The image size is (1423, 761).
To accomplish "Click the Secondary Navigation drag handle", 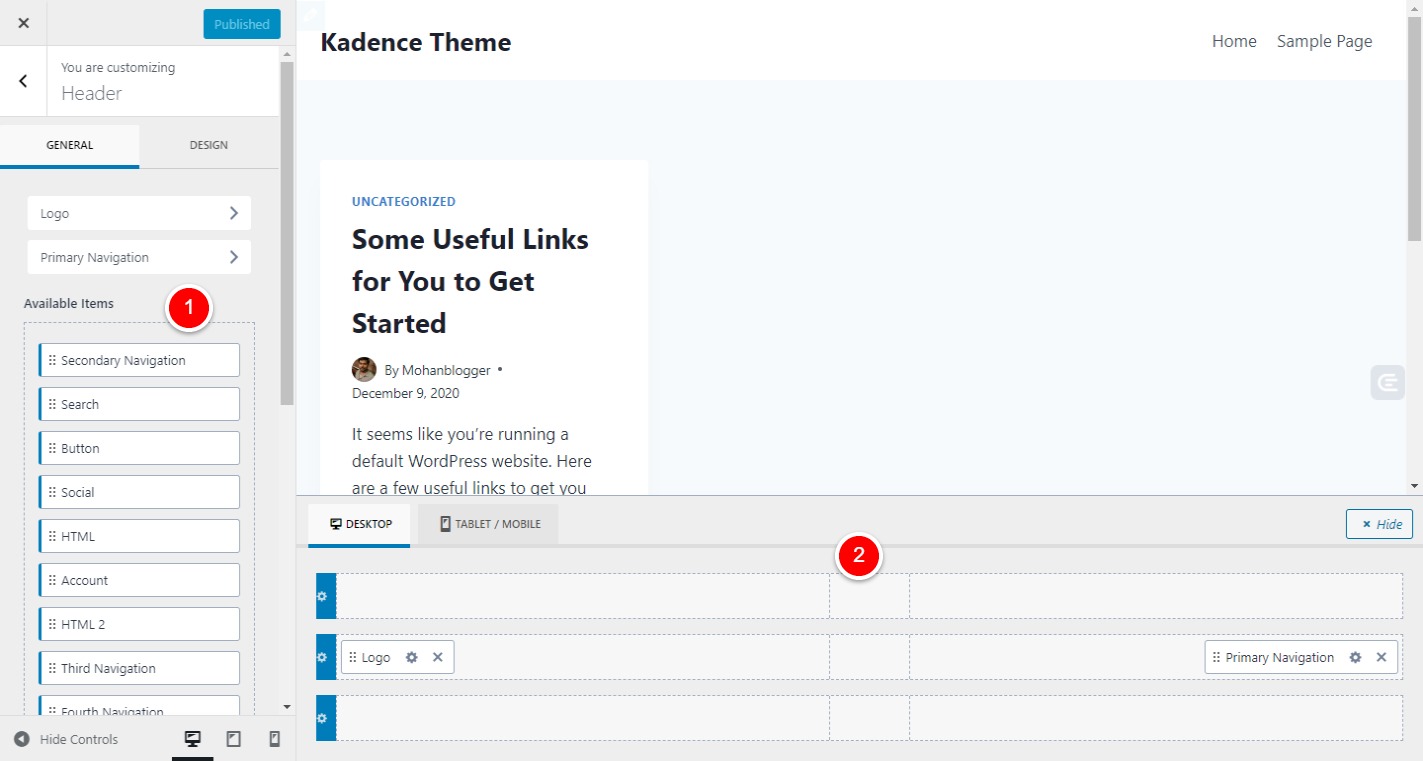I will point(52,360).
